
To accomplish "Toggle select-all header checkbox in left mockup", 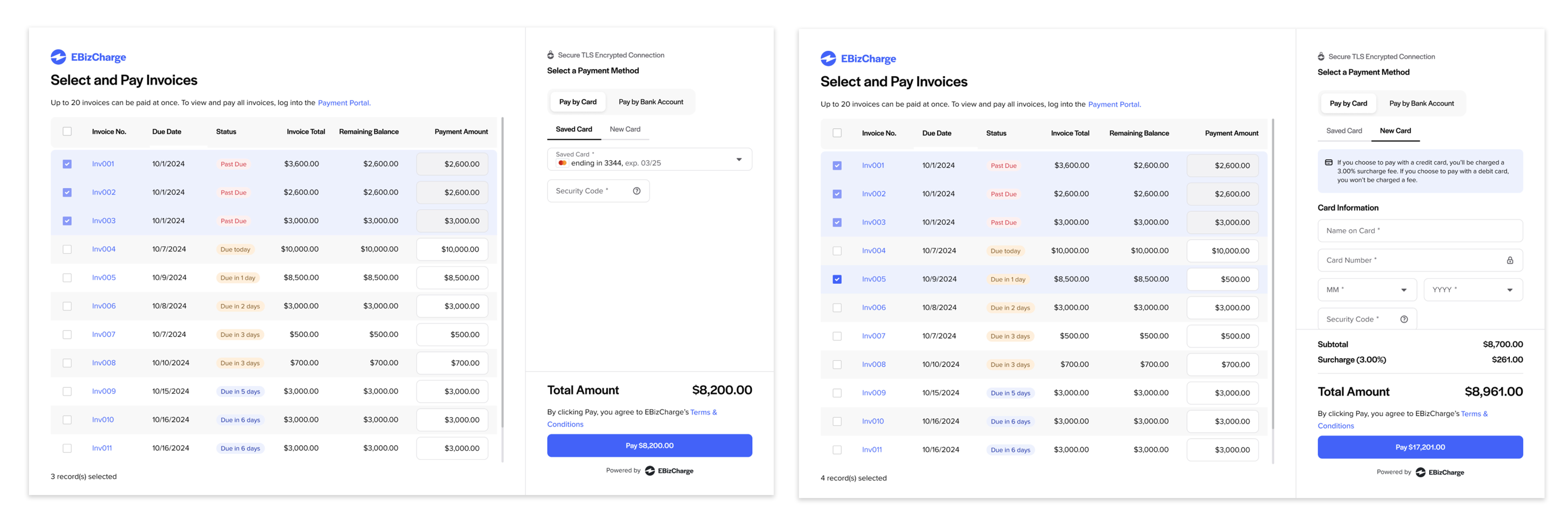I will point(67,132).
